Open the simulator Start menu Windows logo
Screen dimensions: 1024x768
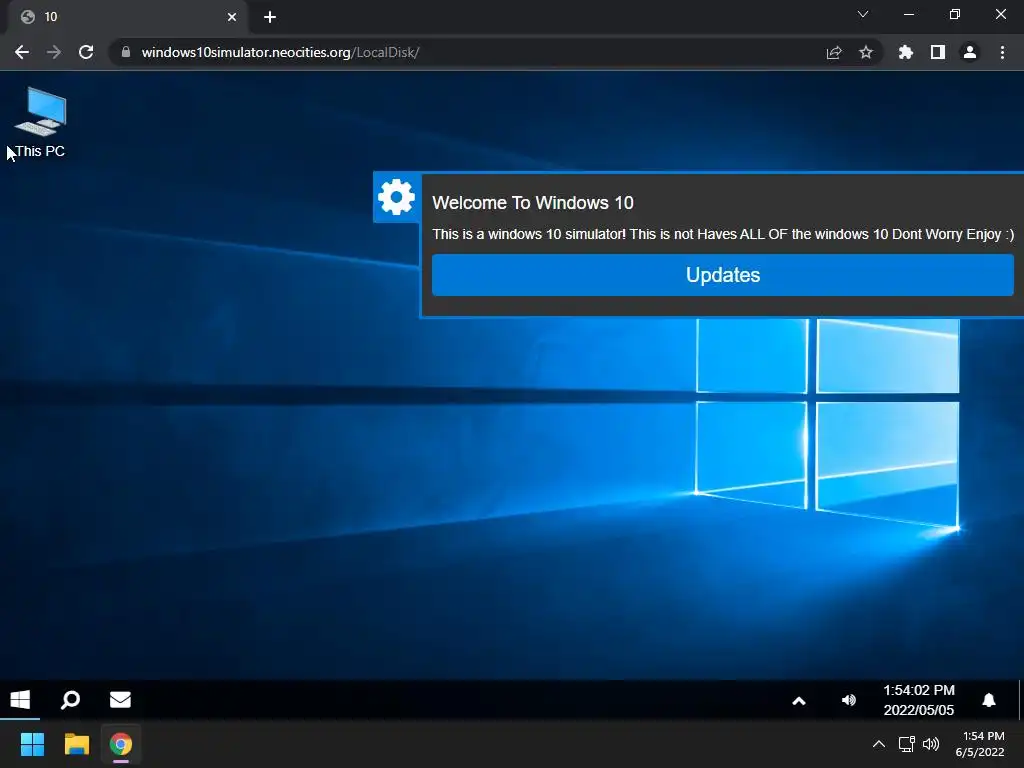(x=20, y=699)
